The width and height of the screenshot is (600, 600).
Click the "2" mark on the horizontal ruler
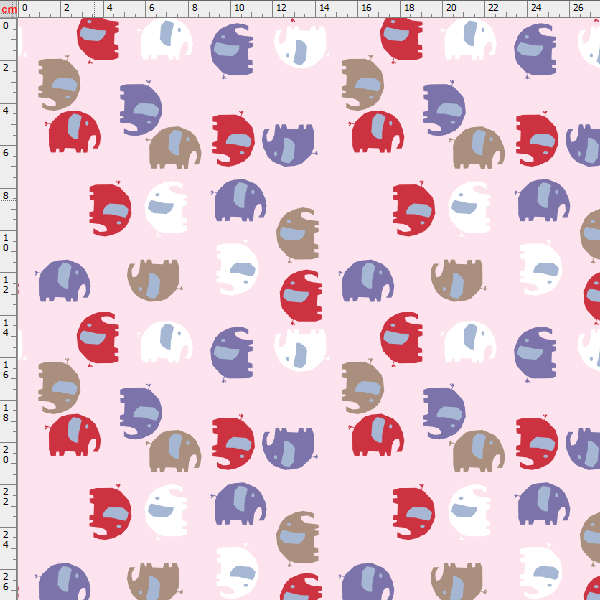pyautogui.click(x=67, y=8)
